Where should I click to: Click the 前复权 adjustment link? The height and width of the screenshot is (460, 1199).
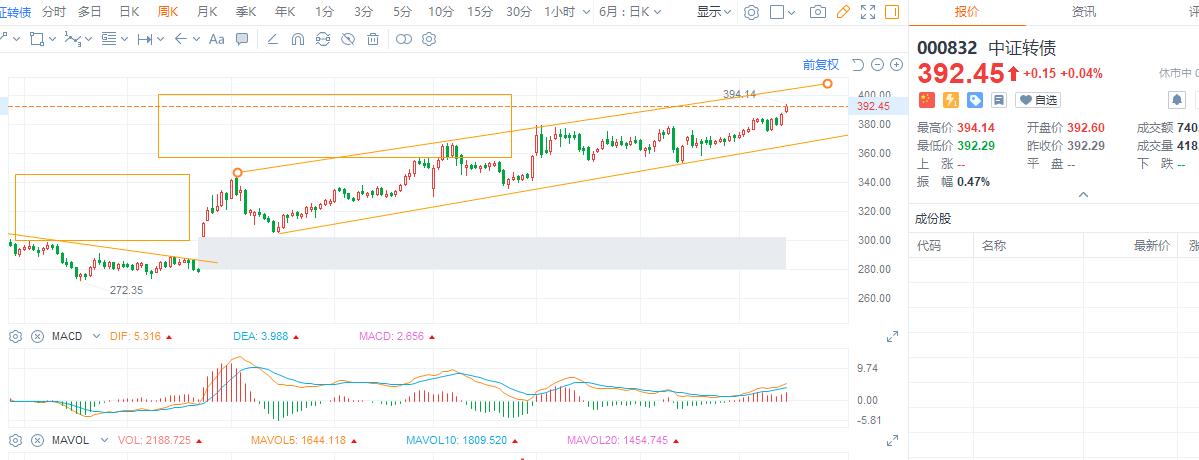(x=821, y=65)
